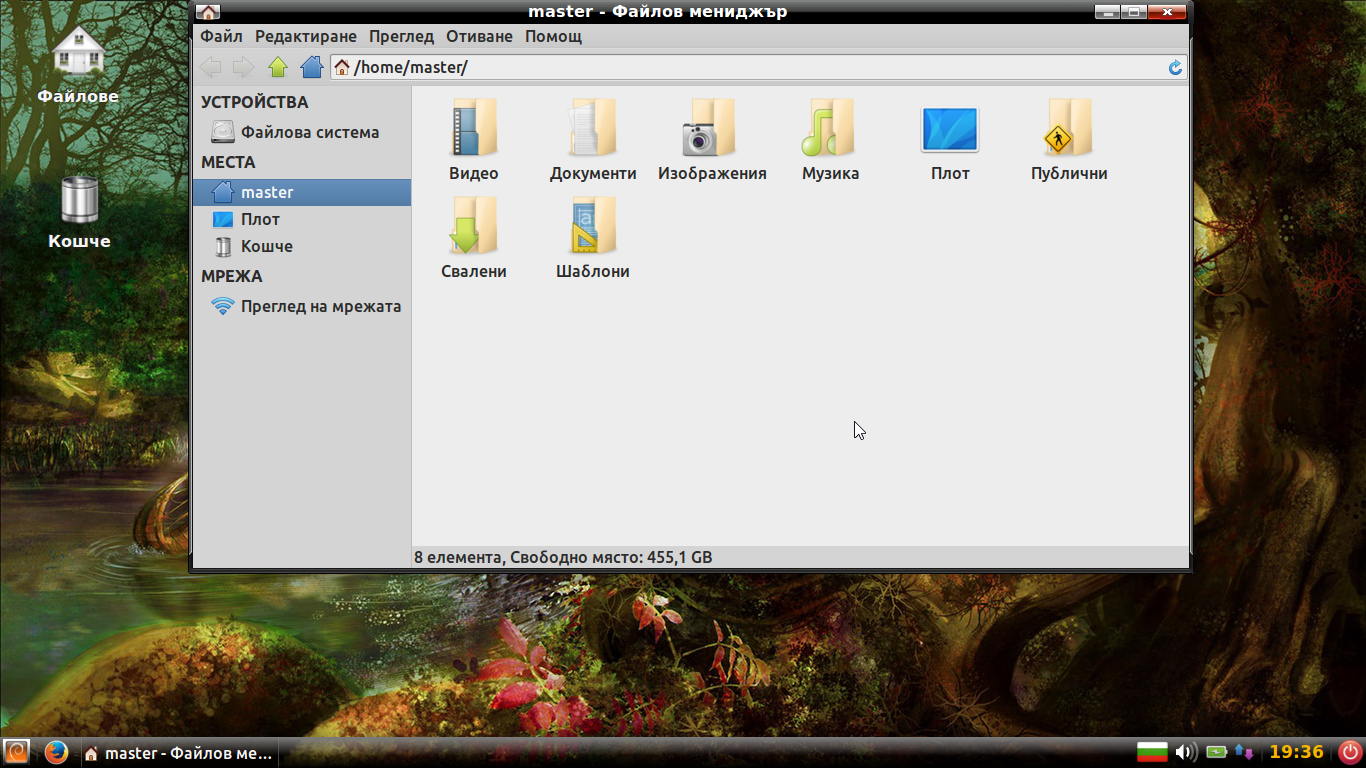Click the battery tray icon
This screenshot has height=768, width=1366.
[x=1217, y=752]
